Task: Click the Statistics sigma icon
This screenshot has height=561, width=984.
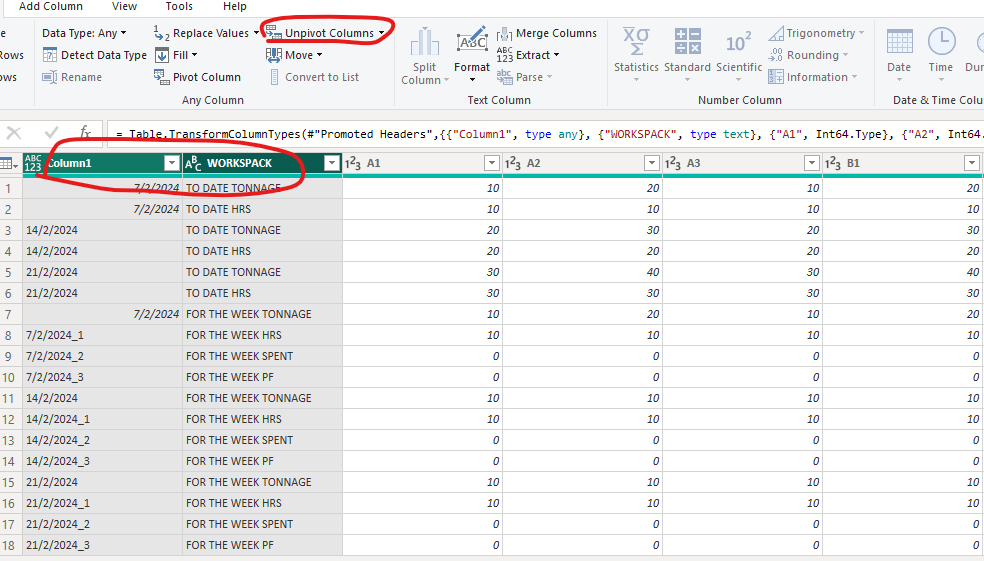Action: (636, 41)
